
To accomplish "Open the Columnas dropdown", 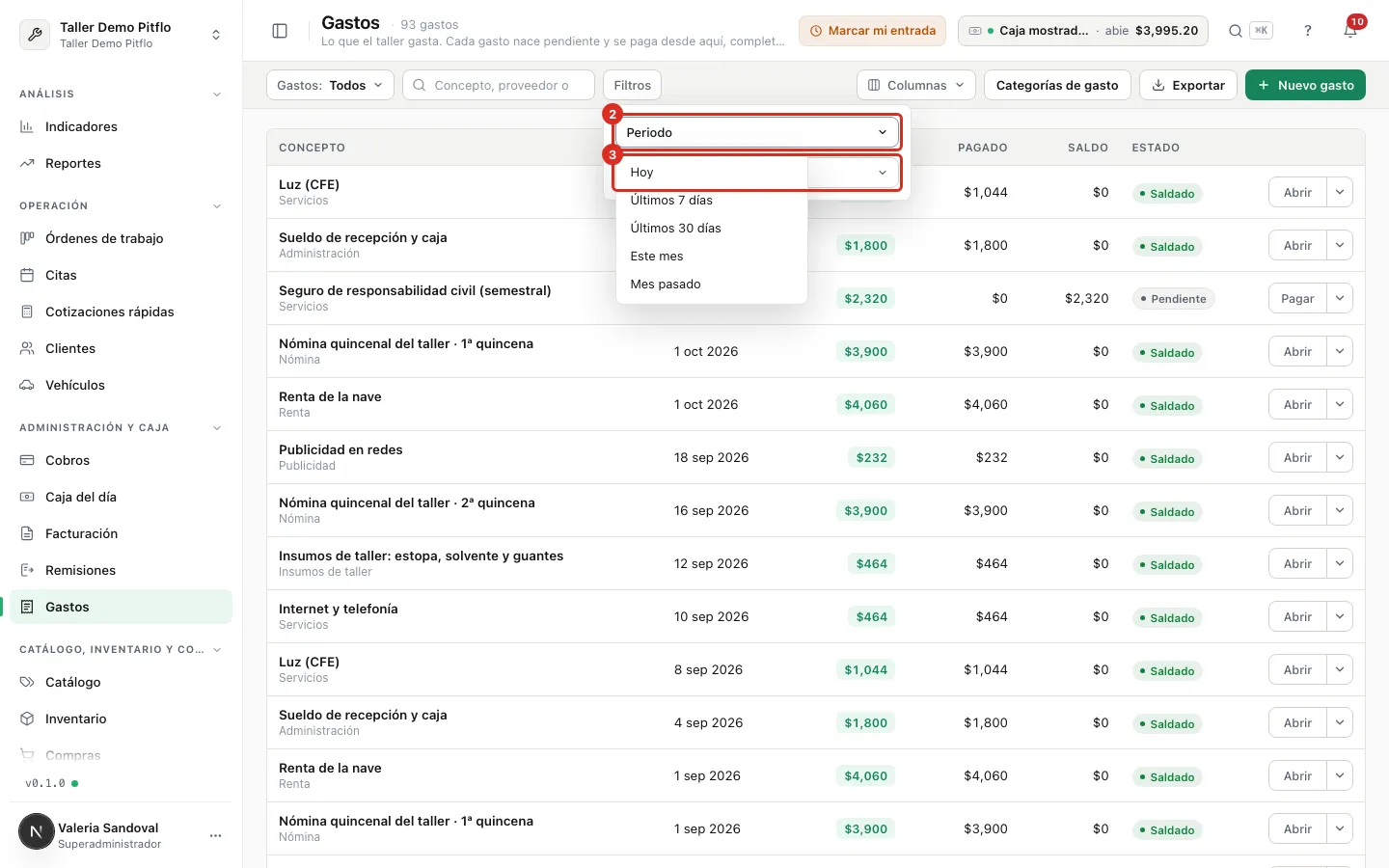I will 915,85.
